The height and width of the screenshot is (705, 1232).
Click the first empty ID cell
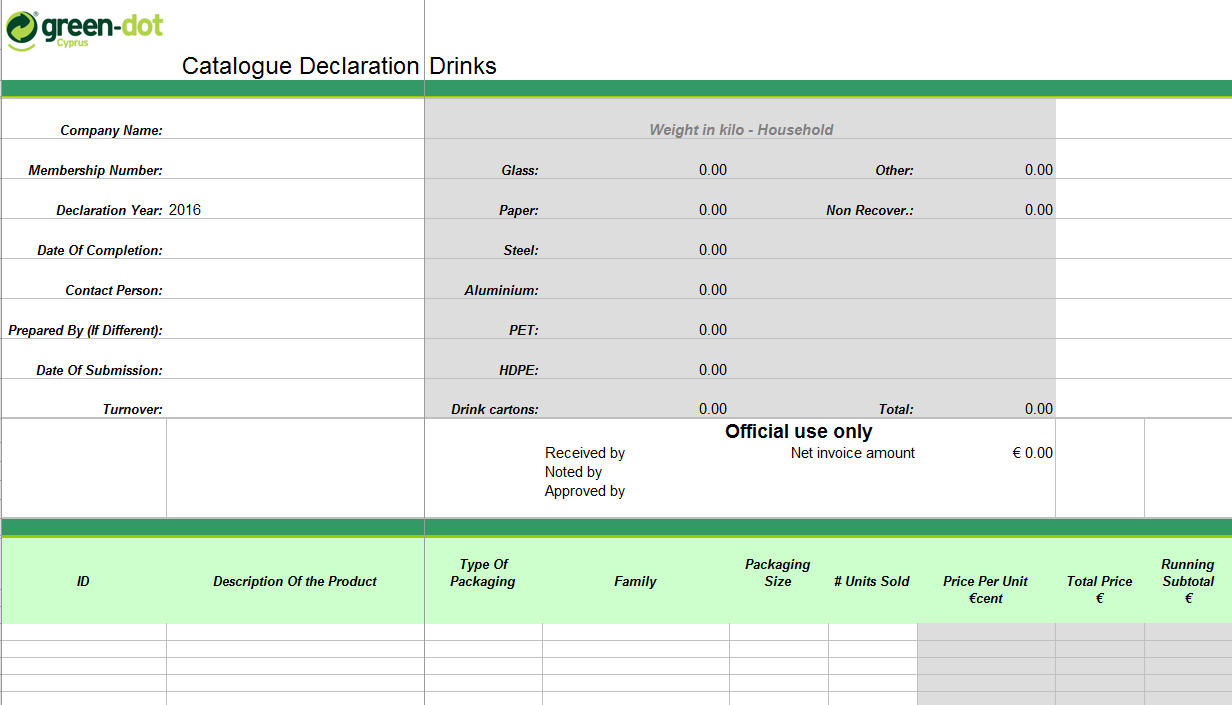[84, 632]
